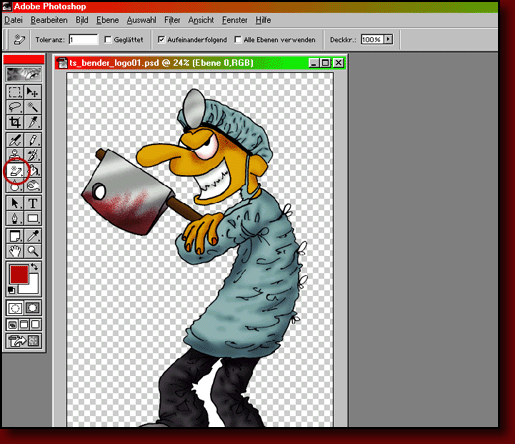
Task: Open the Filter menu
Action: pyautogui.click(x=172, y=20)
